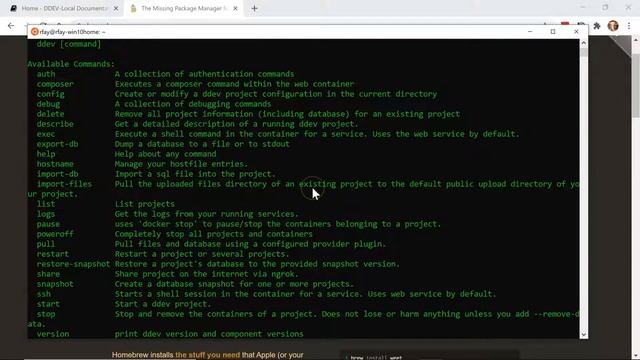The height and width of the screenshot is (360, 640).
Task: Click the 'composer' command text
Action: 55,84
